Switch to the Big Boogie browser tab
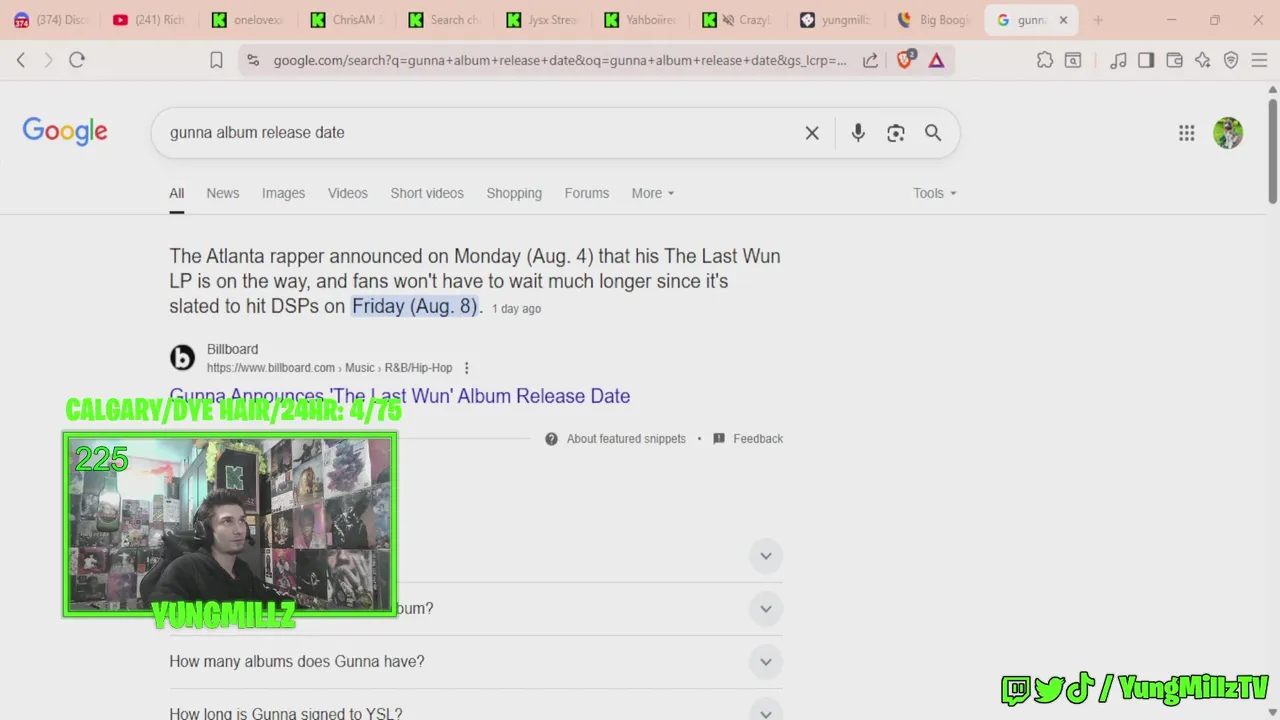This screenshot has height=720, width=1280. 933,20
